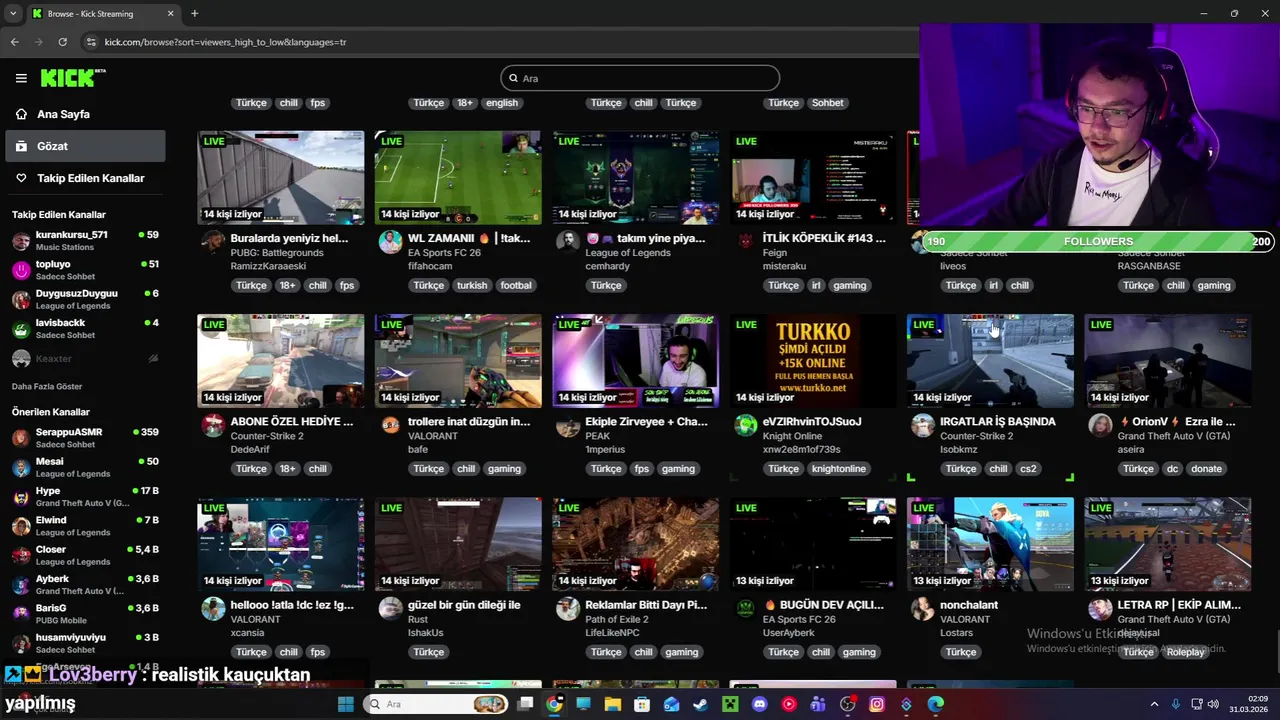Viewport: 1280px width, 720px height.
Task: Click the browser address bar URL
Action: [x=225, y=42]
